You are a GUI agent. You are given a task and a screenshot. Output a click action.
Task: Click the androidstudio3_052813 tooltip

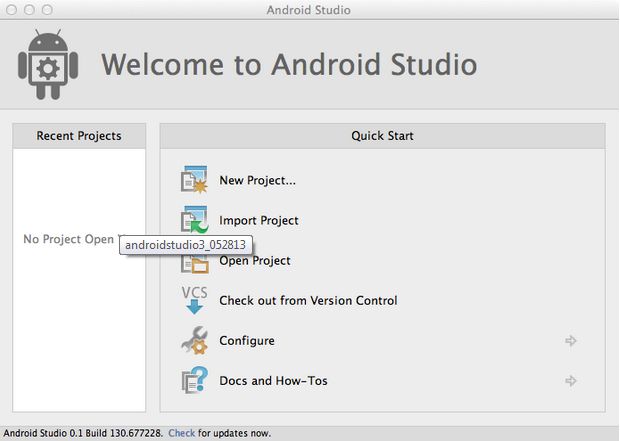185,245
